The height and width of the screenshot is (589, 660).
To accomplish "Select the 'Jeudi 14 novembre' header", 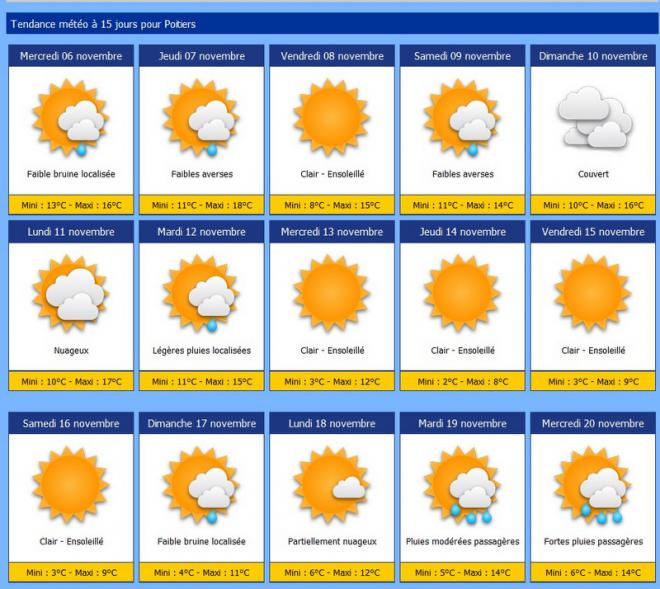I will [463, 232].
